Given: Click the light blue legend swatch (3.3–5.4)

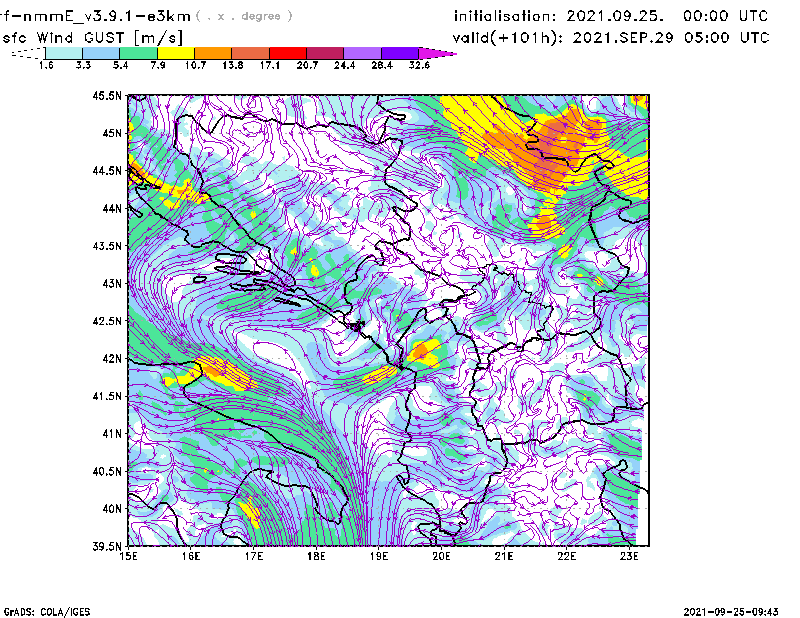Looking at the screenshot, I should [101, 53].
